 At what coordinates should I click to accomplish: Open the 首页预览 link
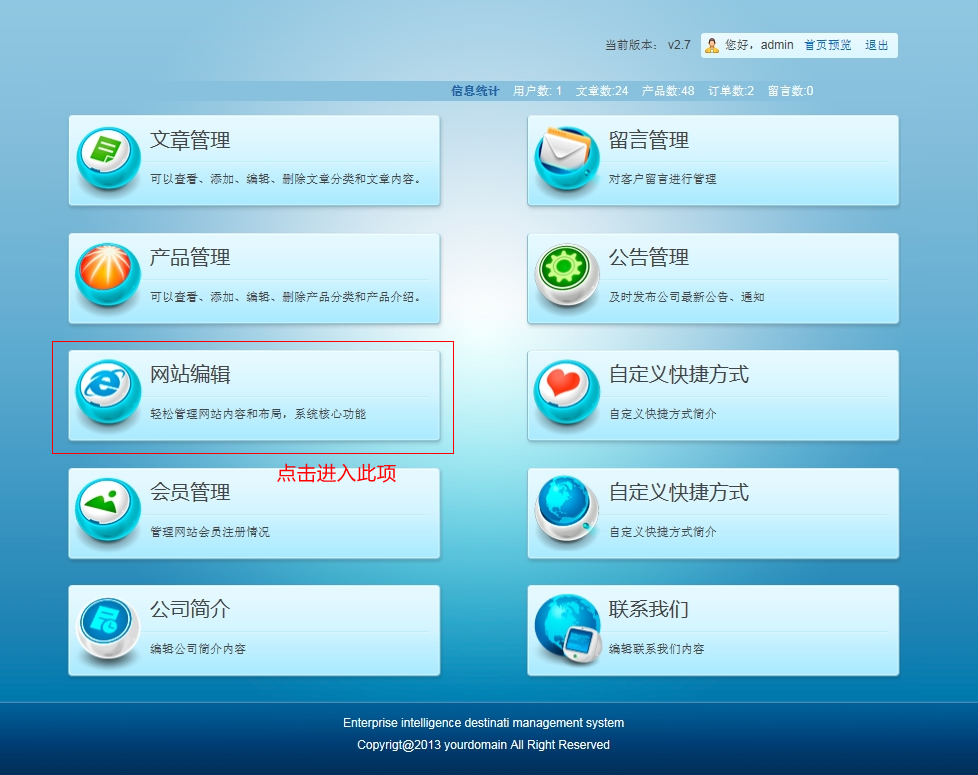click(828, 45)
